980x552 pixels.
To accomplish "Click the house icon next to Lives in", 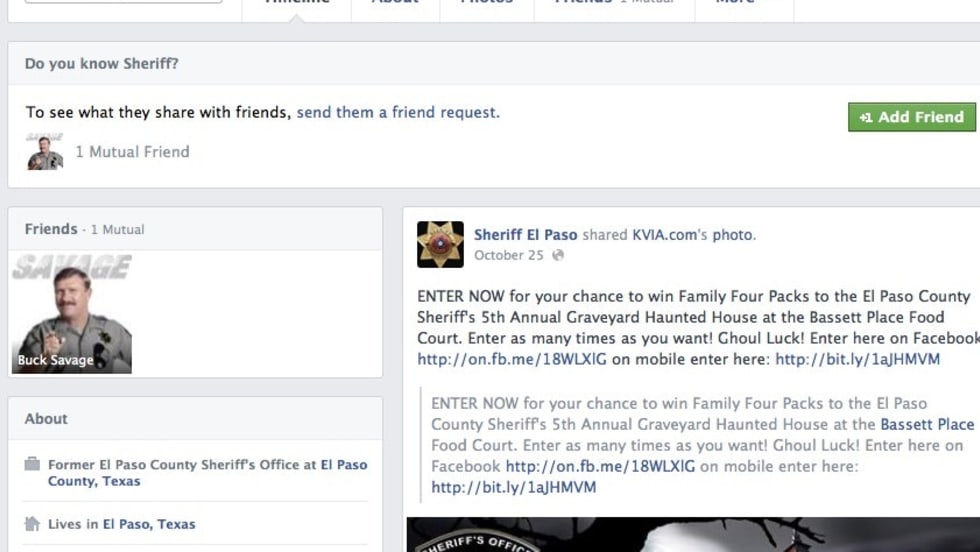I will (32, 523).
